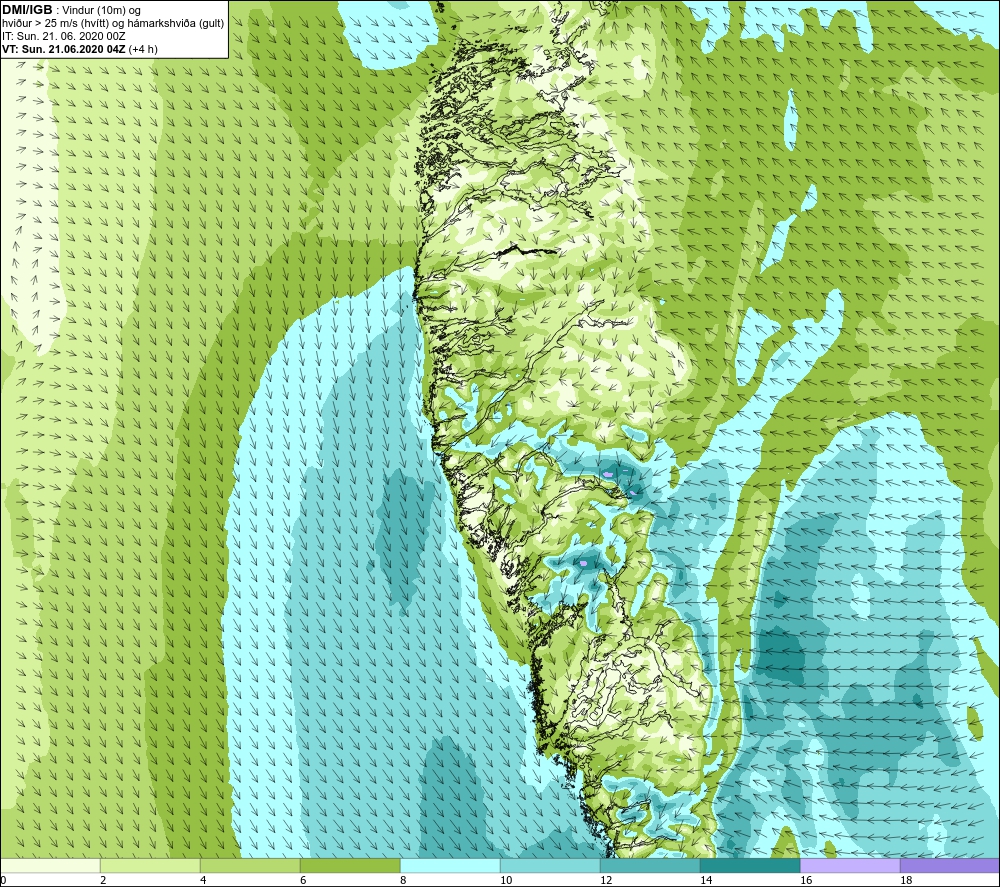Click the scale label 16
Image resolution: width=1000 pixels, height=887 pixels.
[806, 881]
